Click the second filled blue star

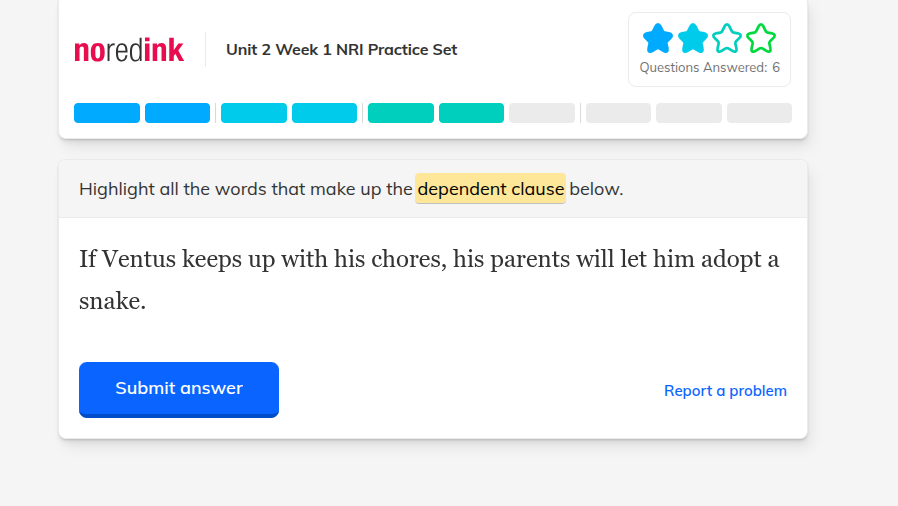click(692, 38)
